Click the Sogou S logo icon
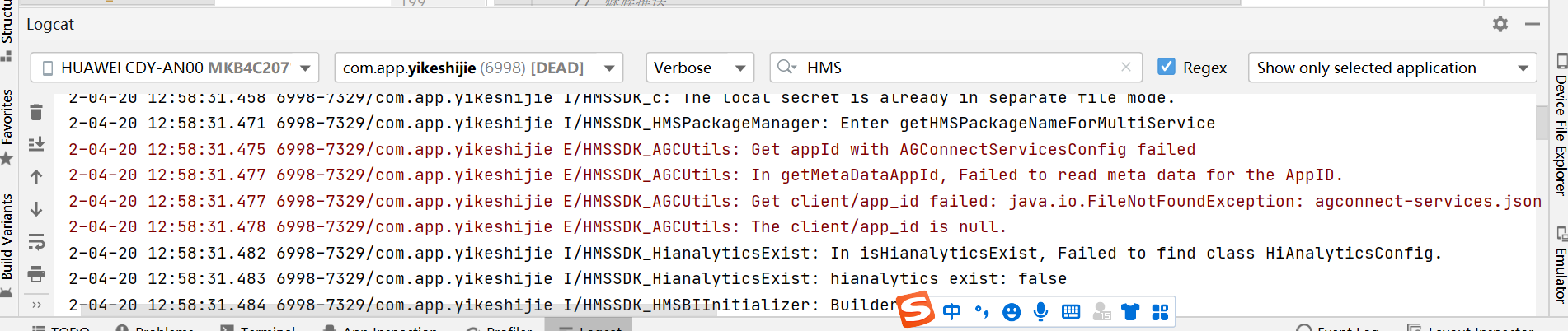1568x331 pixels. pos(916,310)
